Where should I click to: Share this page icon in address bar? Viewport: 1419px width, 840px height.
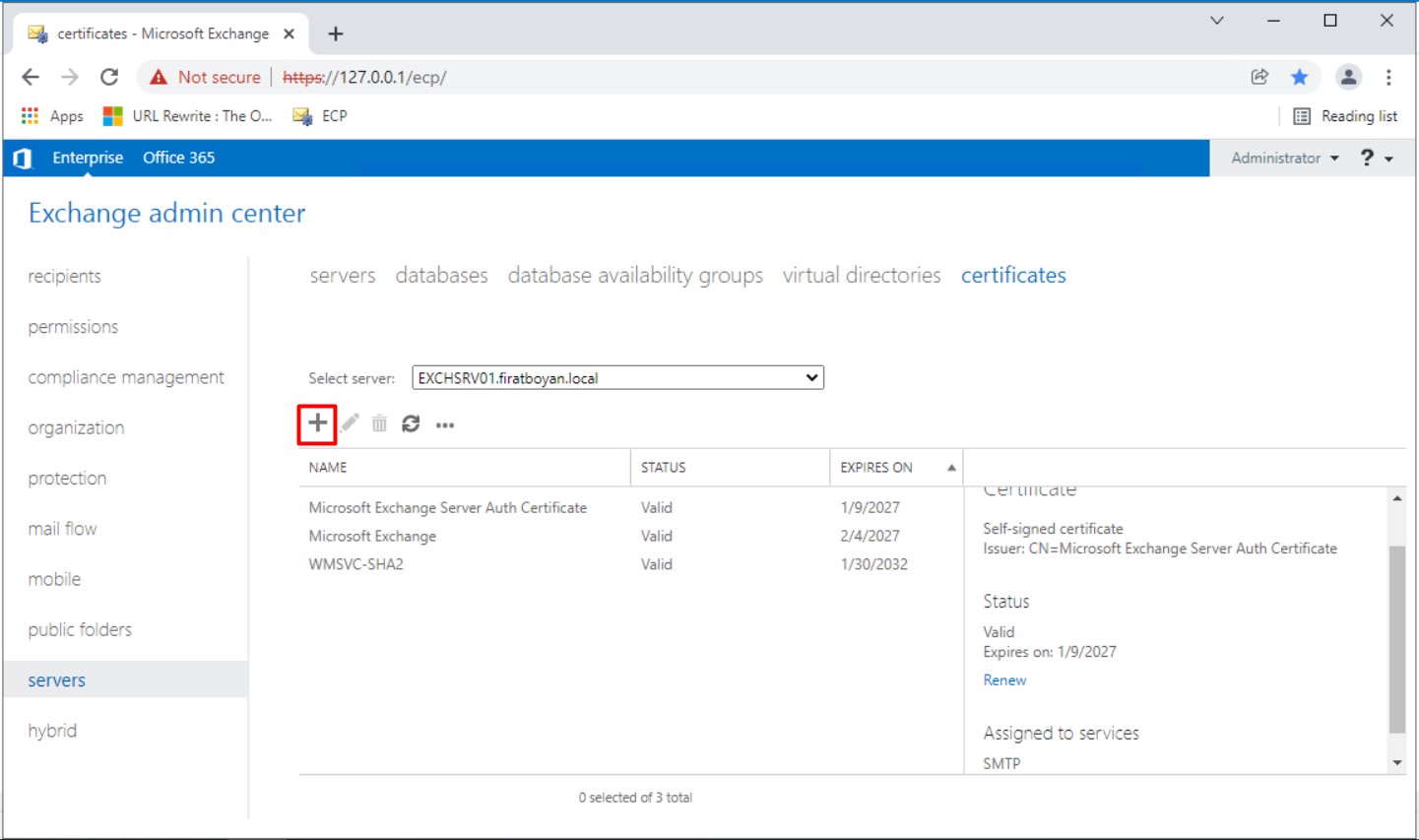pos(1259,77)
